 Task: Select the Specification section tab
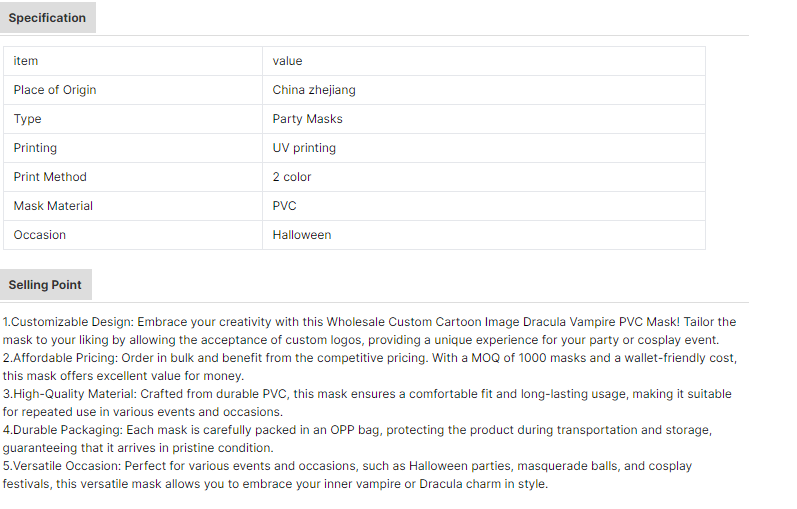coord(47,18)
